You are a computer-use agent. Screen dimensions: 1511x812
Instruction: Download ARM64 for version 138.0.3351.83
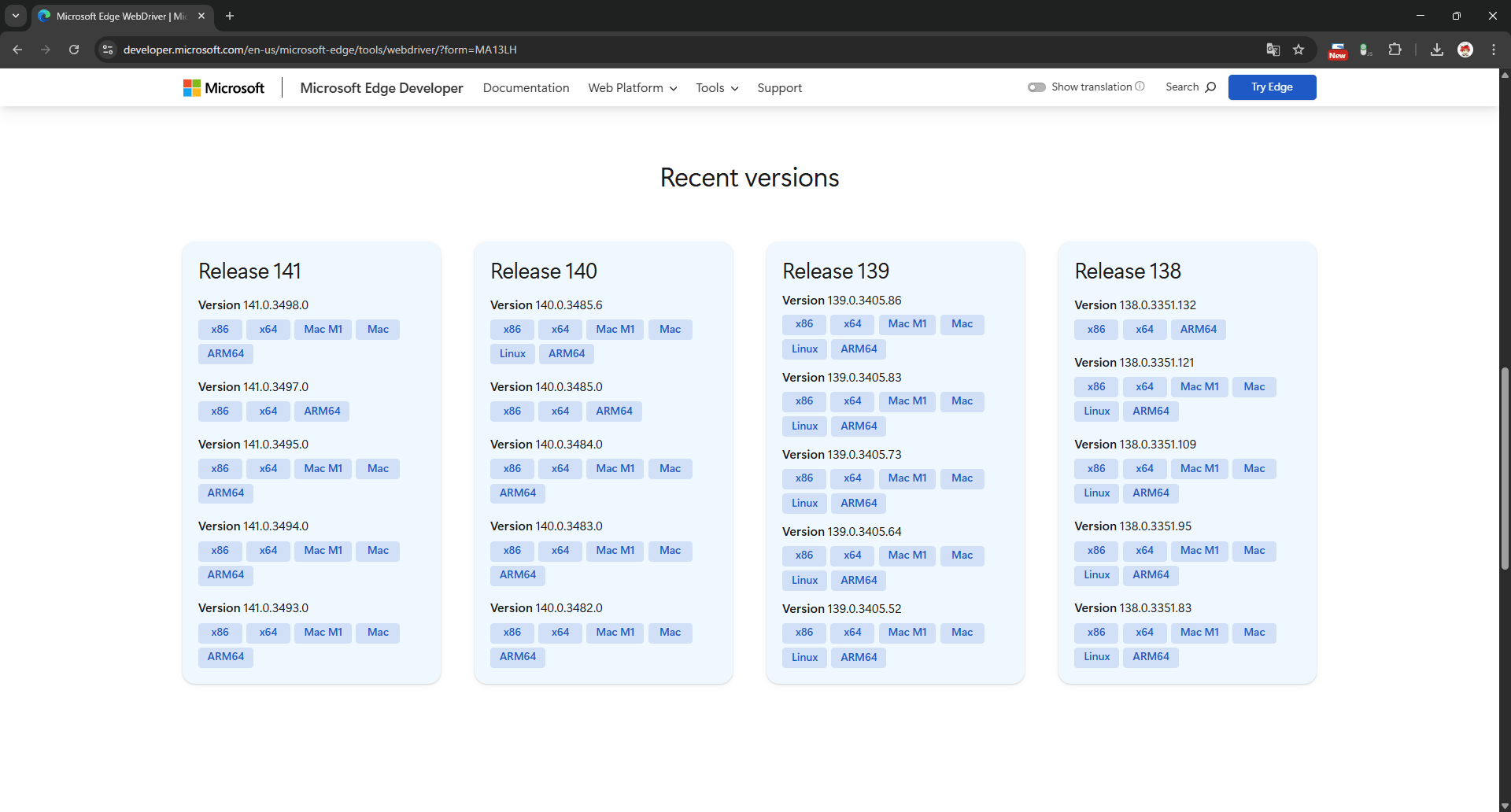(x=1151, y=657)
